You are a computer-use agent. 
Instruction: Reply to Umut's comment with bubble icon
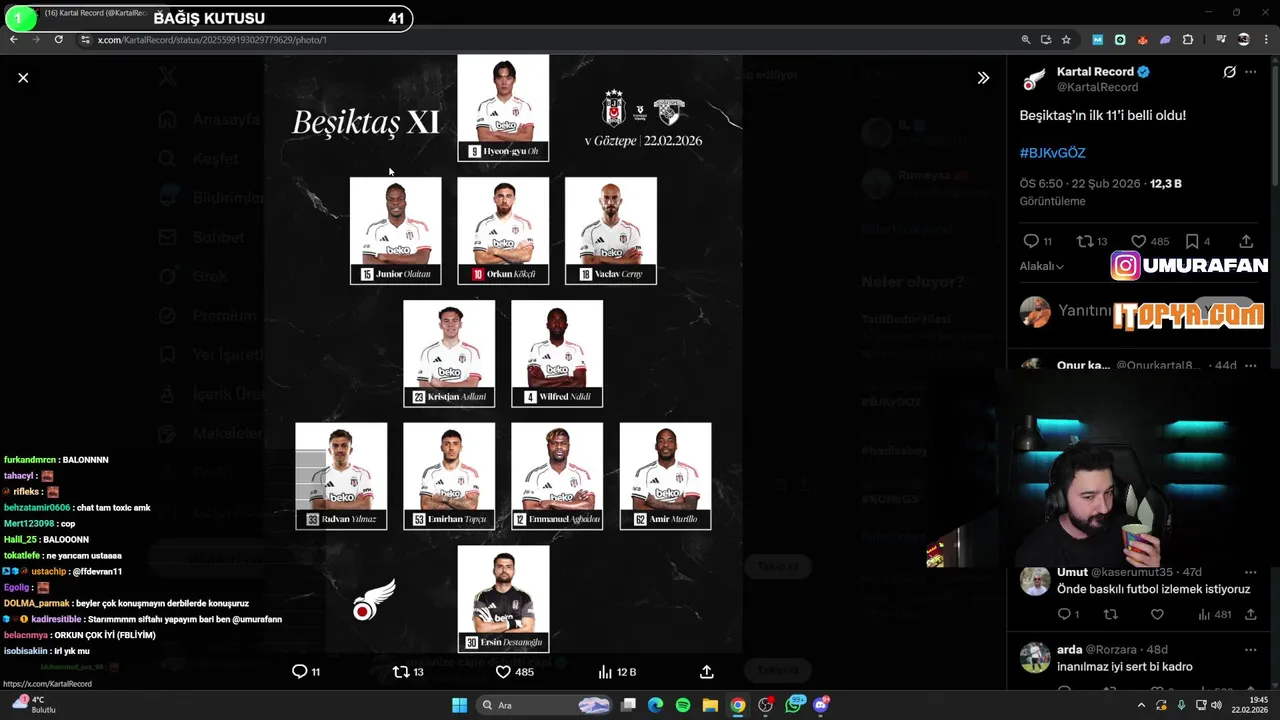coord(1064,614)
